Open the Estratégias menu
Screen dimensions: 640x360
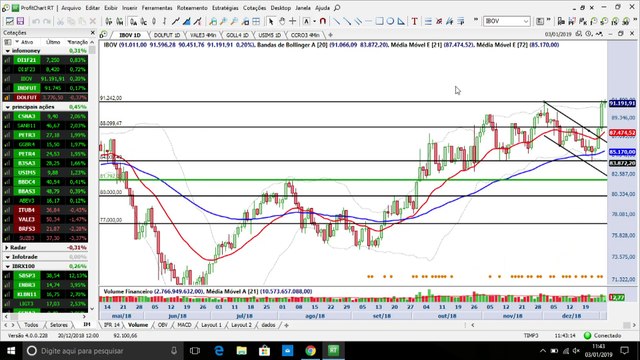(x=225, y=8)
